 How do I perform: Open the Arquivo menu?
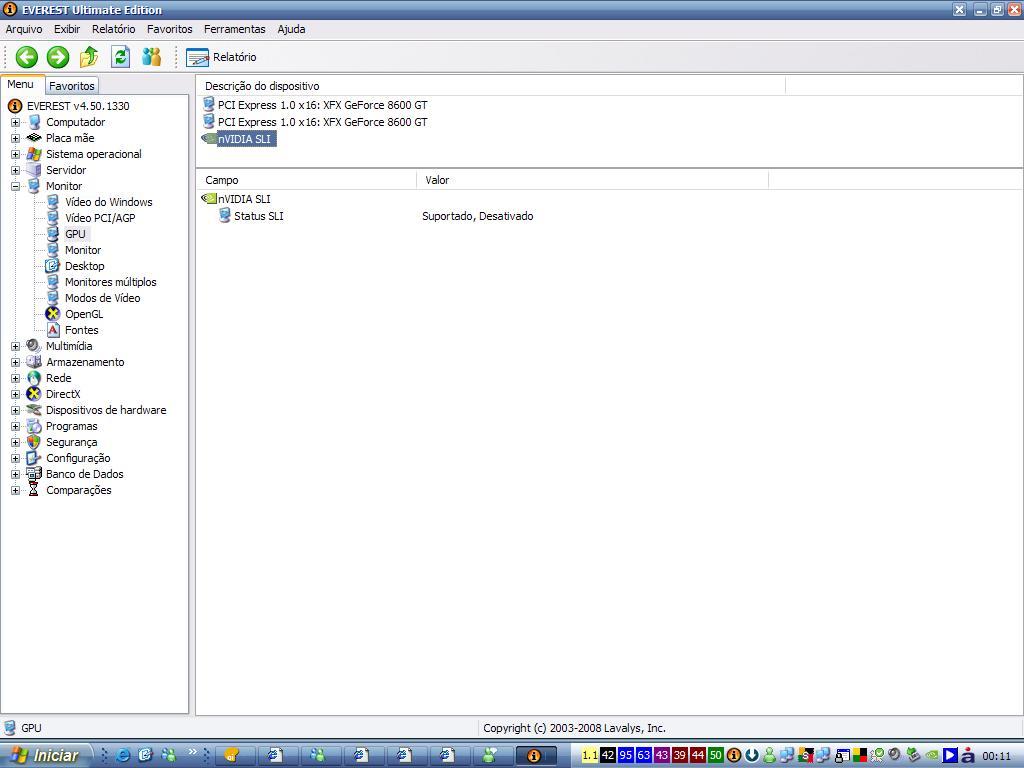pyautogui.click(x=24, y=29)
